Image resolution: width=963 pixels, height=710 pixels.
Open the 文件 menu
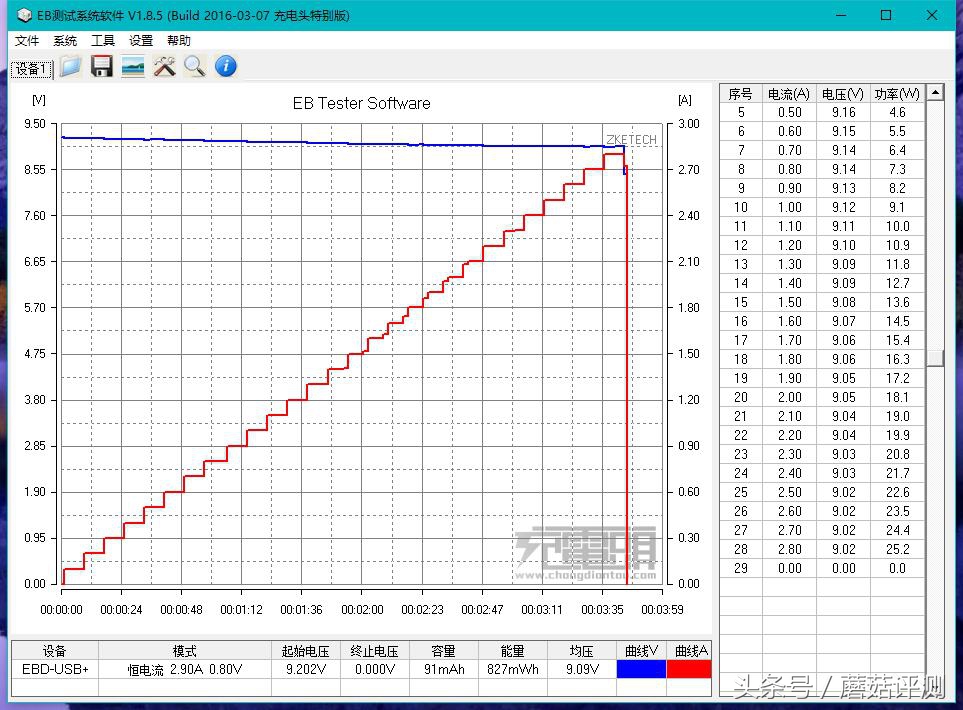coord(27,41)
